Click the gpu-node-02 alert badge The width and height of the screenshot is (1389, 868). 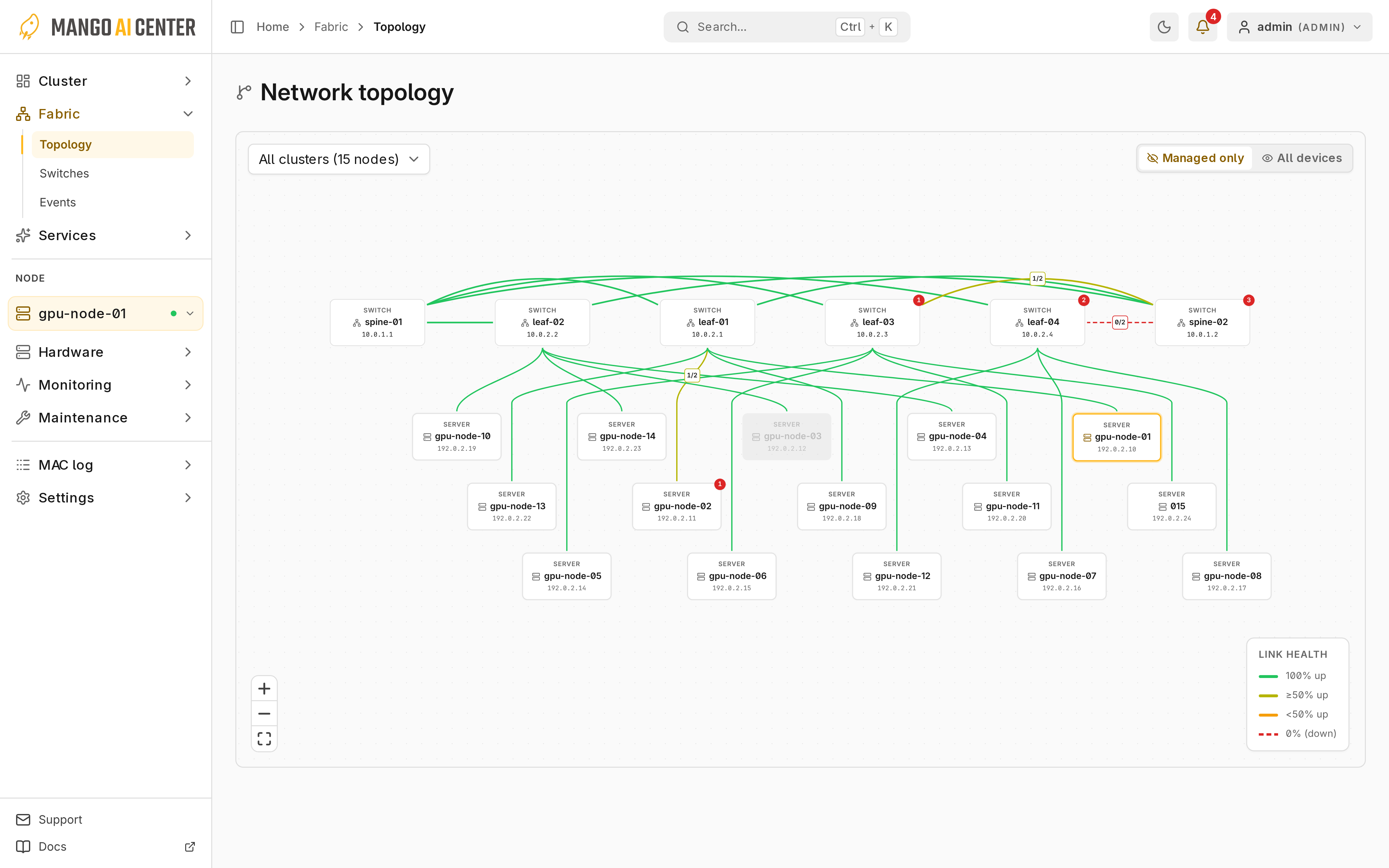(x=720, y=484)
